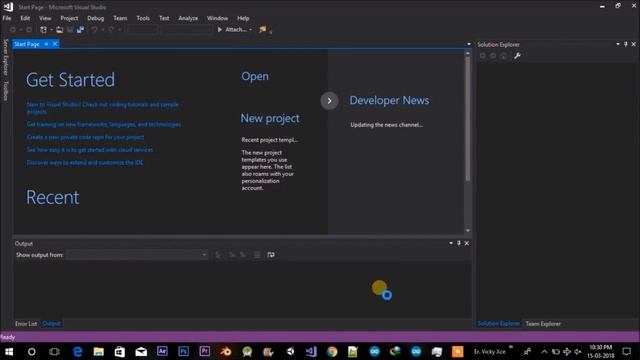Click the Find in Files toolbar icon
The height and width of the screenshot is (360, 640).
click(263, 29)
